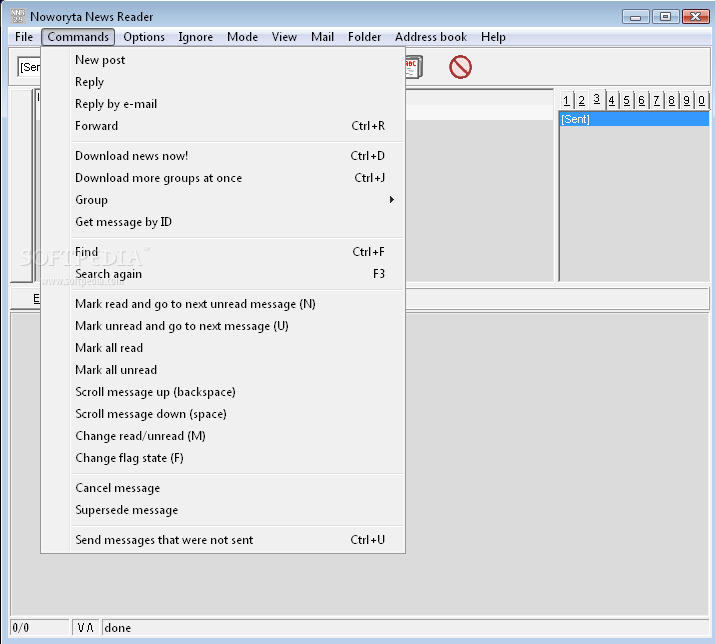The width and height of the screenshot is (715, 644).
Task: Click the 'done' status text
Action: click(118, 628)
